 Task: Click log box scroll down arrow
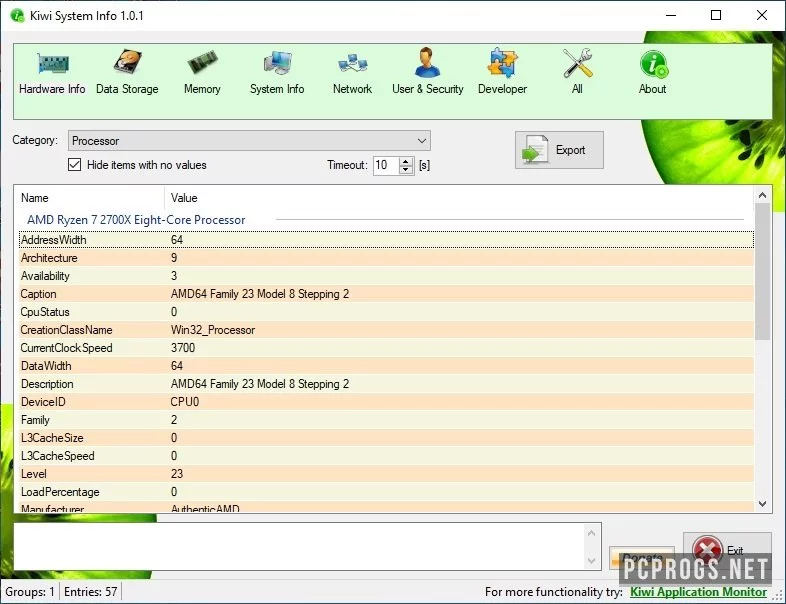pos(592,560)
